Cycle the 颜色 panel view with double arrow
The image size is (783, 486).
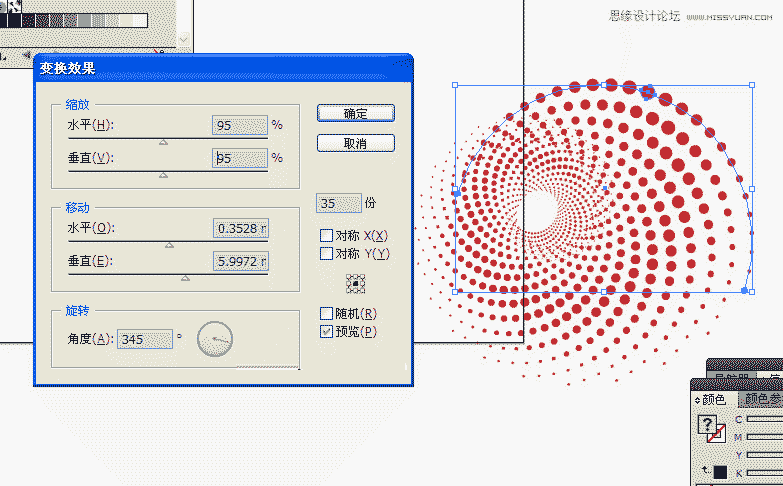point(698,401)
